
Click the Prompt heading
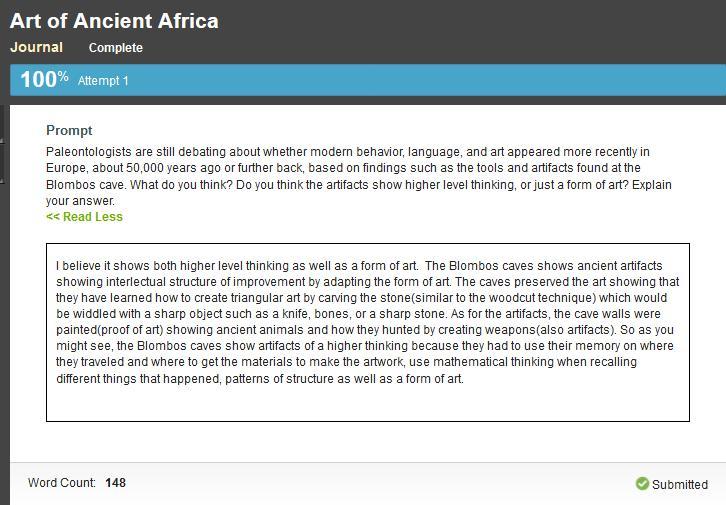(69, 130)
